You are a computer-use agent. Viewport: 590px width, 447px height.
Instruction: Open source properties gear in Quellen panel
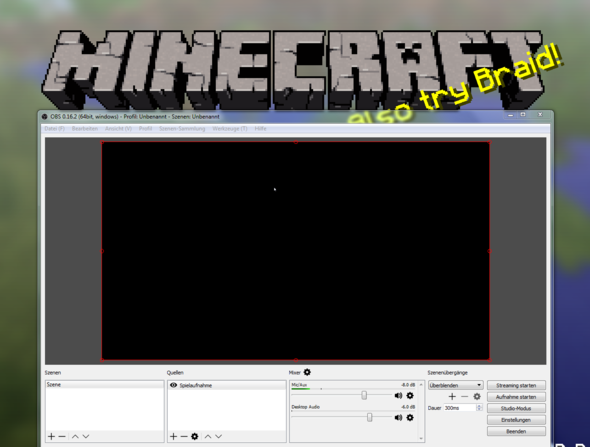195,436
